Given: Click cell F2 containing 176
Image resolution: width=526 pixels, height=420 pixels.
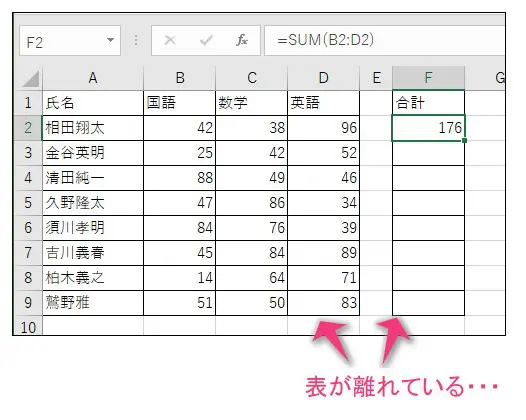Looking at the screenshot, I should pos(428,128).
